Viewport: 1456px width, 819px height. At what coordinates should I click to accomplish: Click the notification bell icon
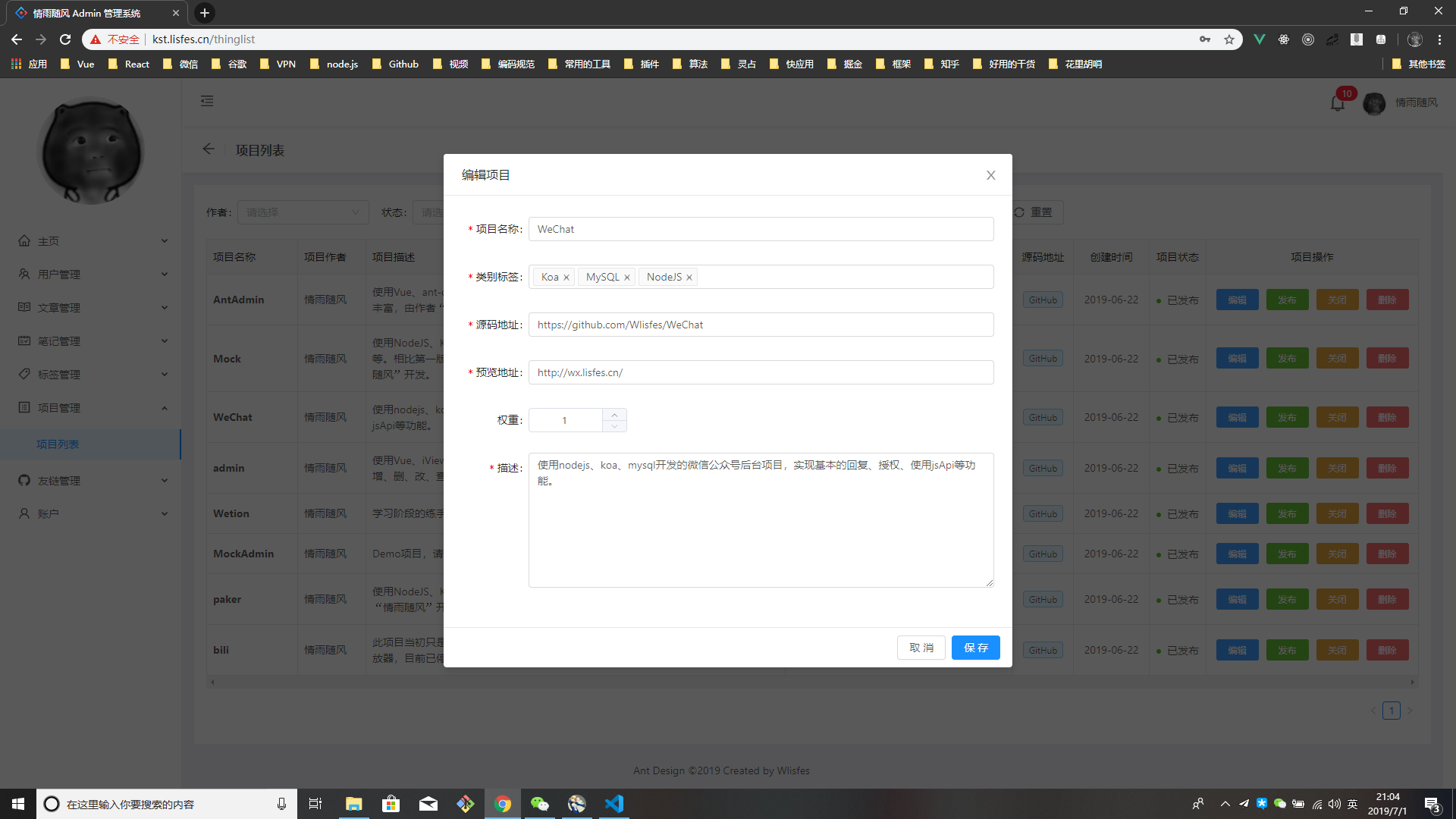click(x=1338, y=103)
